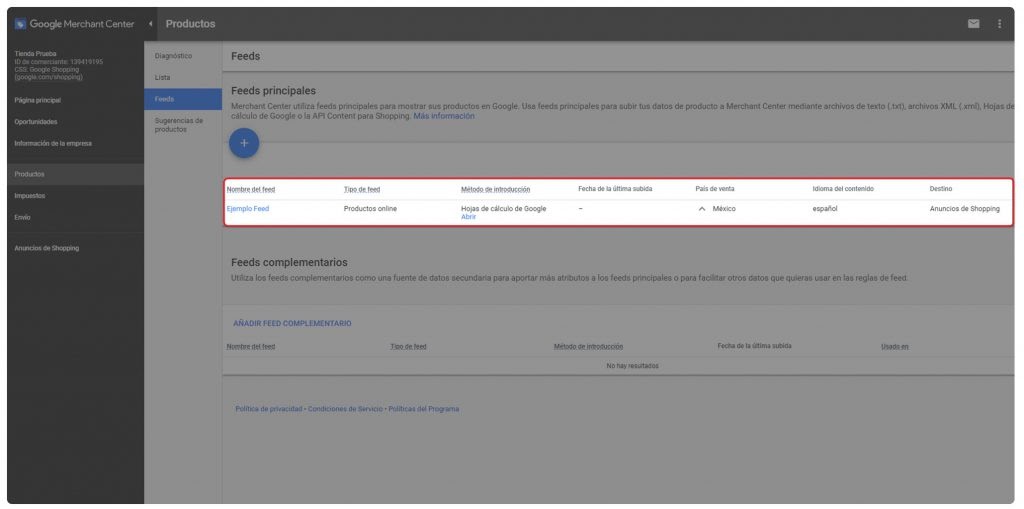
Task: Open Información de la empresa
Action: pos(53,143)
